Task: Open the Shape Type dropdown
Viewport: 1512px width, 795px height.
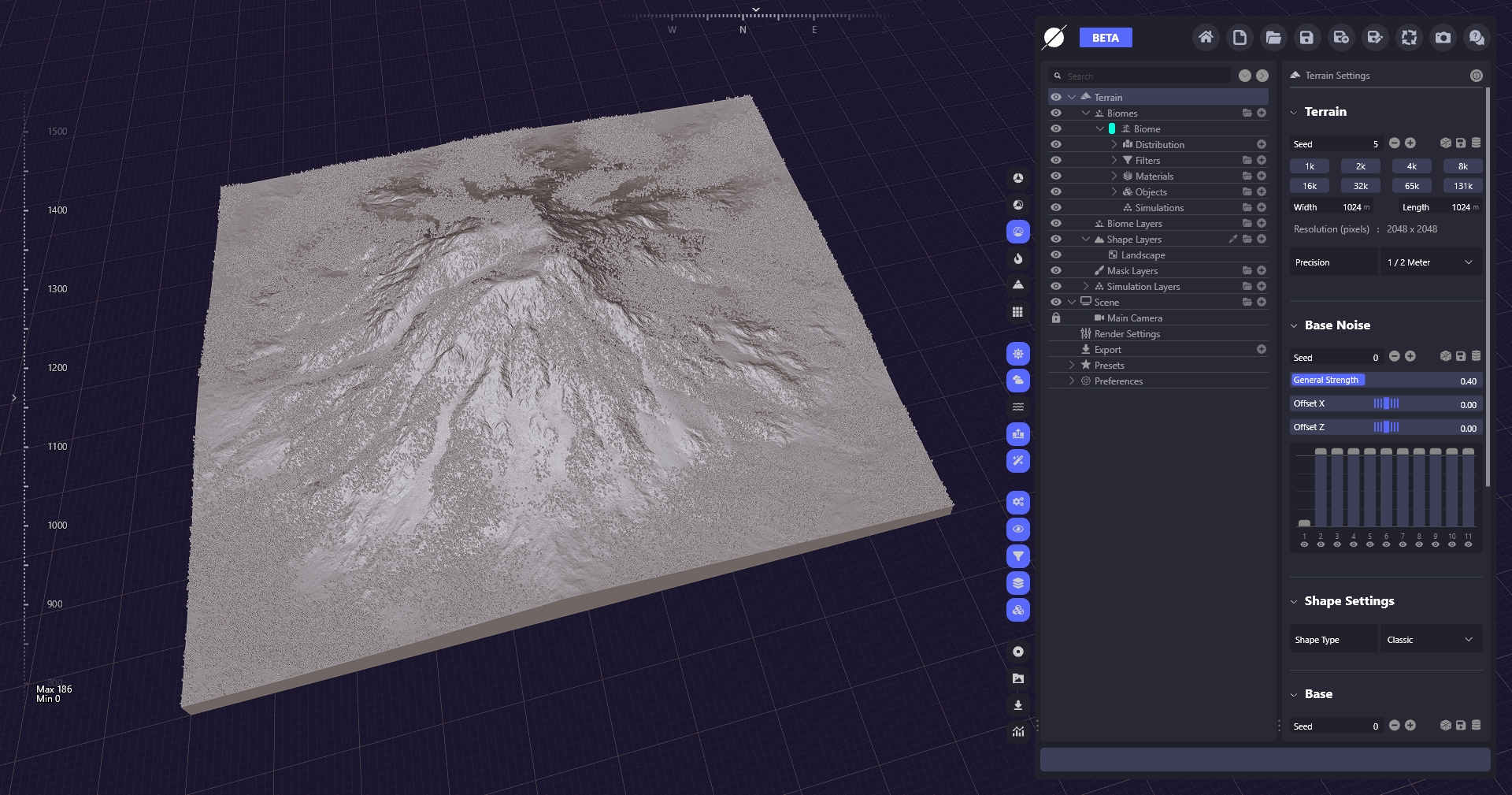Action: (x=1430, y=640)
